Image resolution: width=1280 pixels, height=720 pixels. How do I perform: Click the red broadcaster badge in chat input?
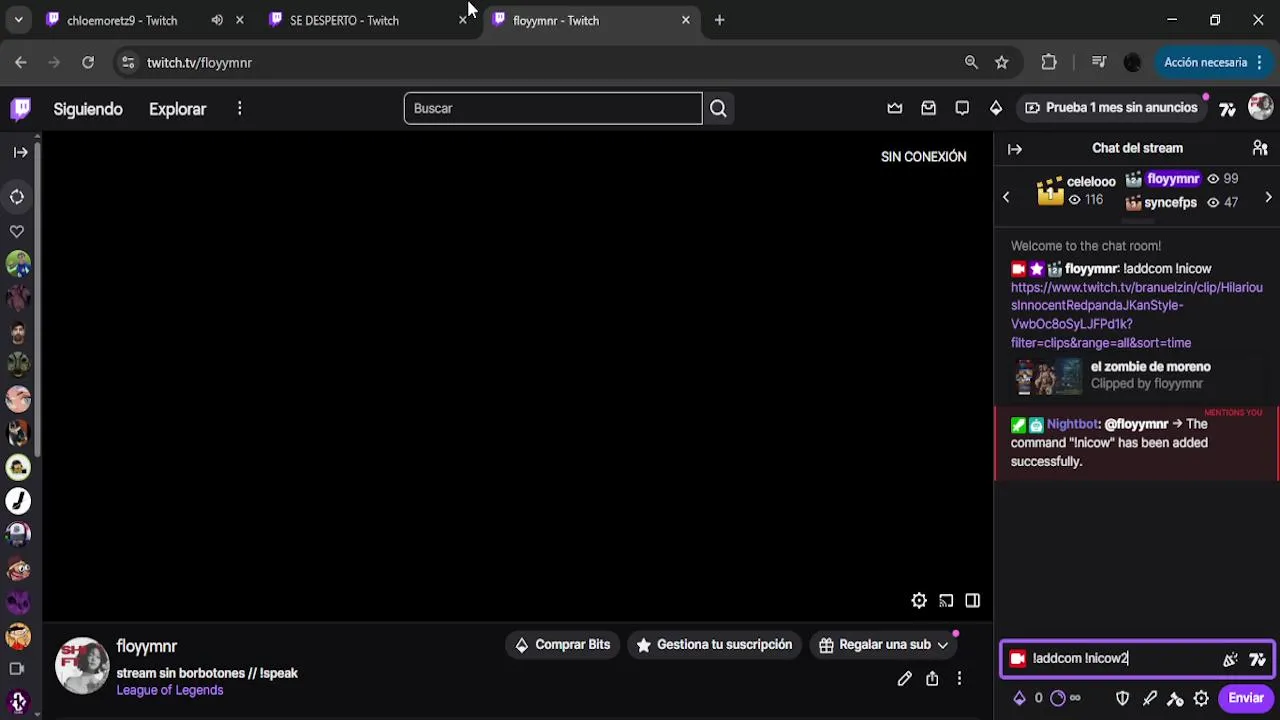pyautogui.click(x=1018, y=659)
